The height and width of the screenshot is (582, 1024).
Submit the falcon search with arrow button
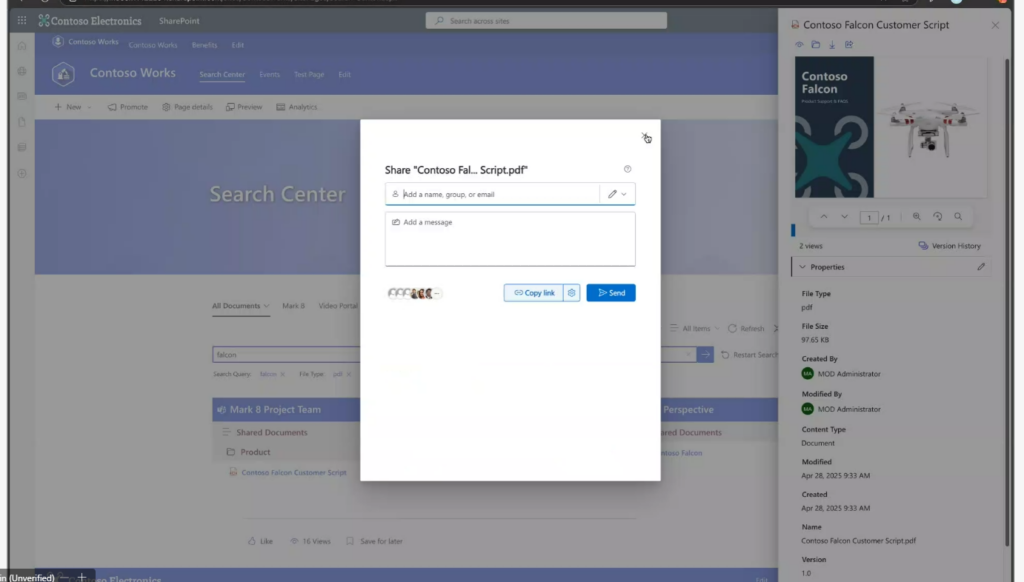click(705, 354)
